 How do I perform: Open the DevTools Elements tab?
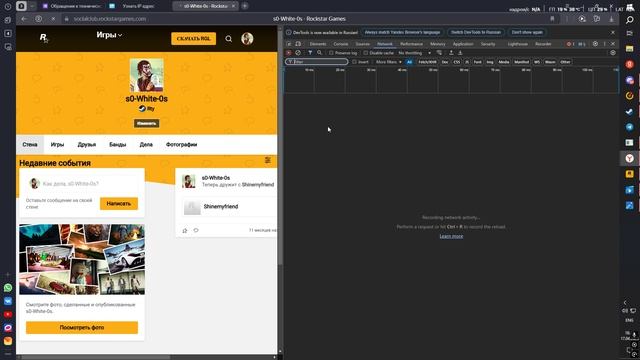318,44
